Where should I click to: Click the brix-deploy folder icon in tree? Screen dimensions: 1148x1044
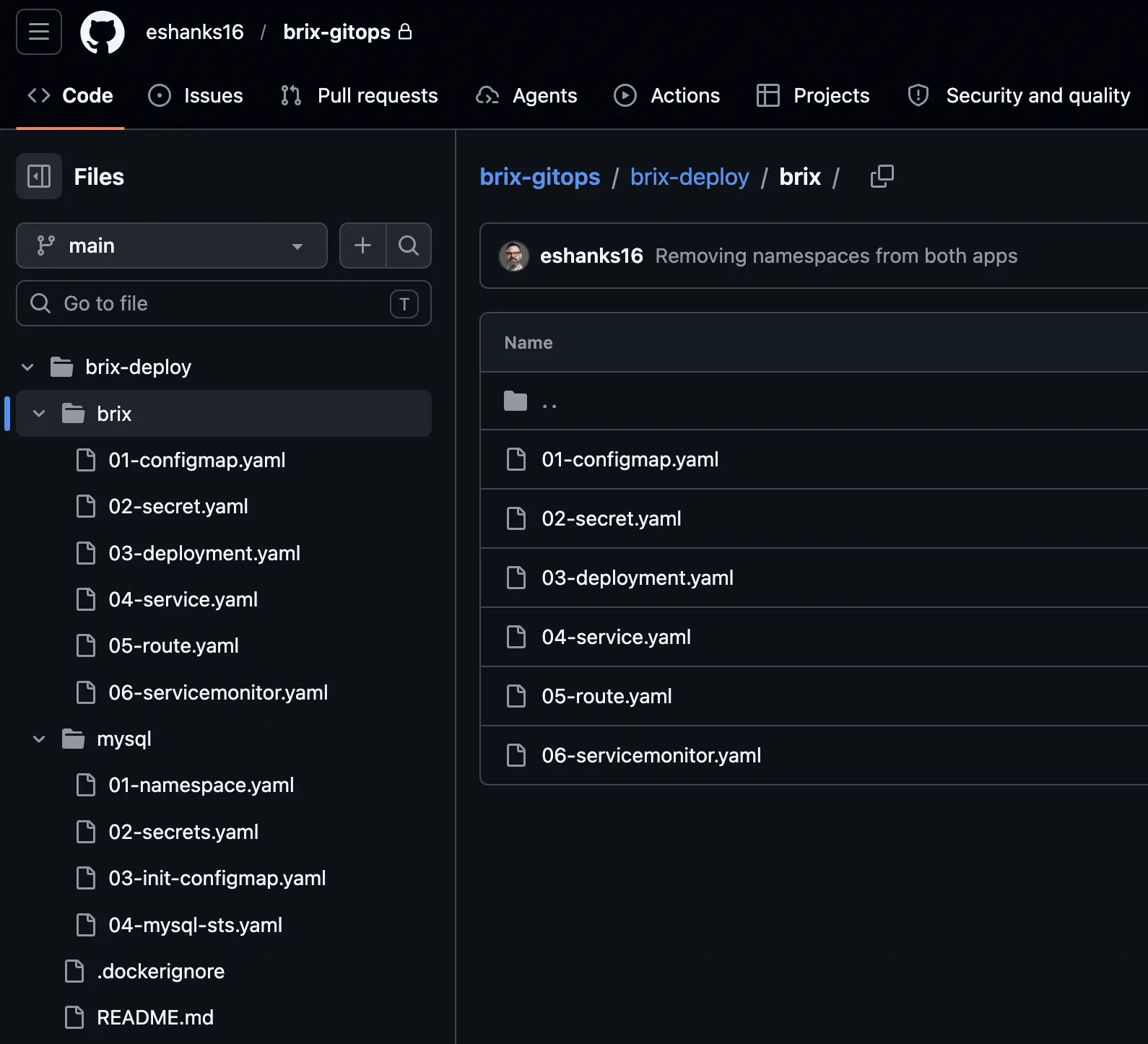click(61, 367)
